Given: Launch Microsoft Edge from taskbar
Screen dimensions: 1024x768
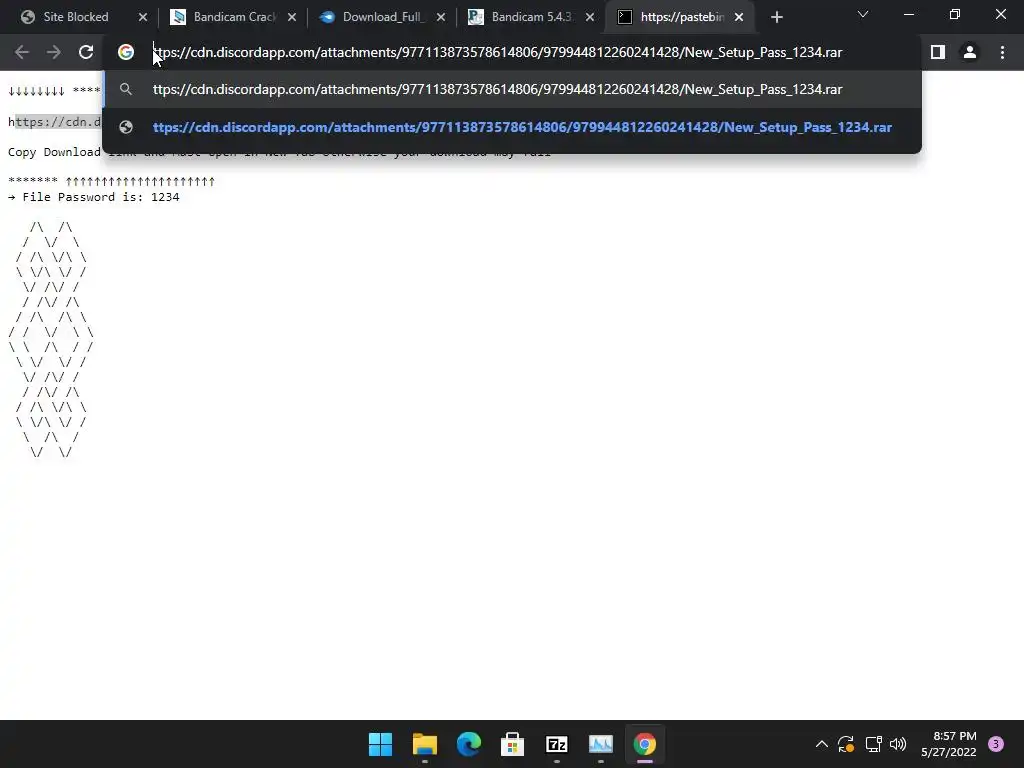Looking at the screenshot, I should point(468,744).
